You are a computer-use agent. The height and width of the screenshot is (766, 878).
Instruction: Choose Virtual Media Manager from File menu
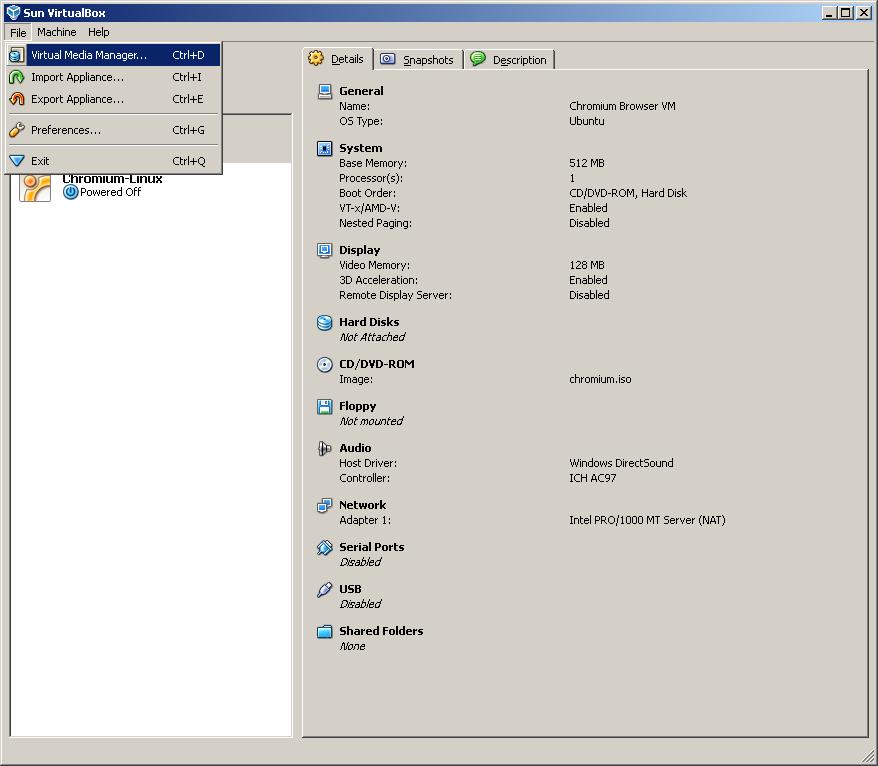click(114, 55)
